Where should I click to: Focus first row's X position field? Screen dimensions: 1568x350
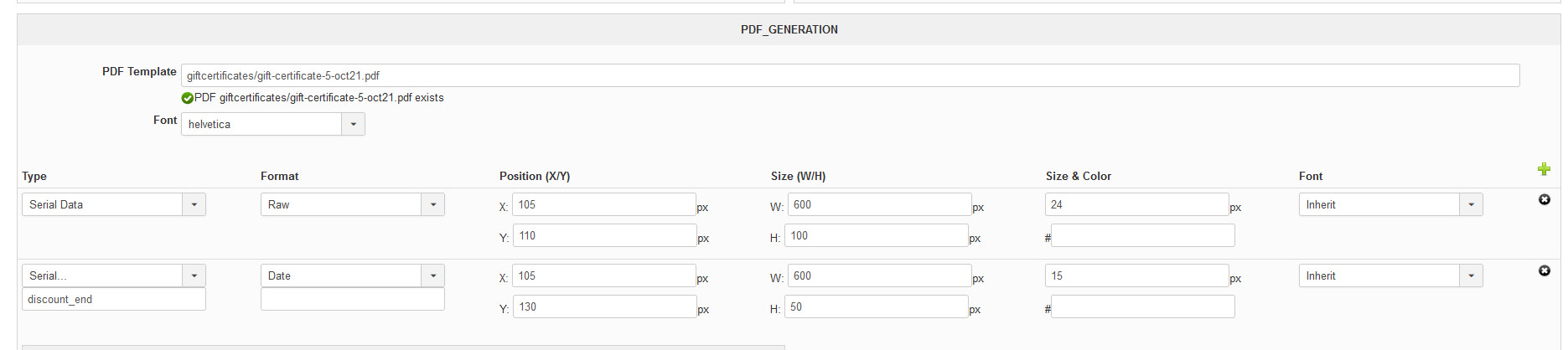tap(603, 204)
